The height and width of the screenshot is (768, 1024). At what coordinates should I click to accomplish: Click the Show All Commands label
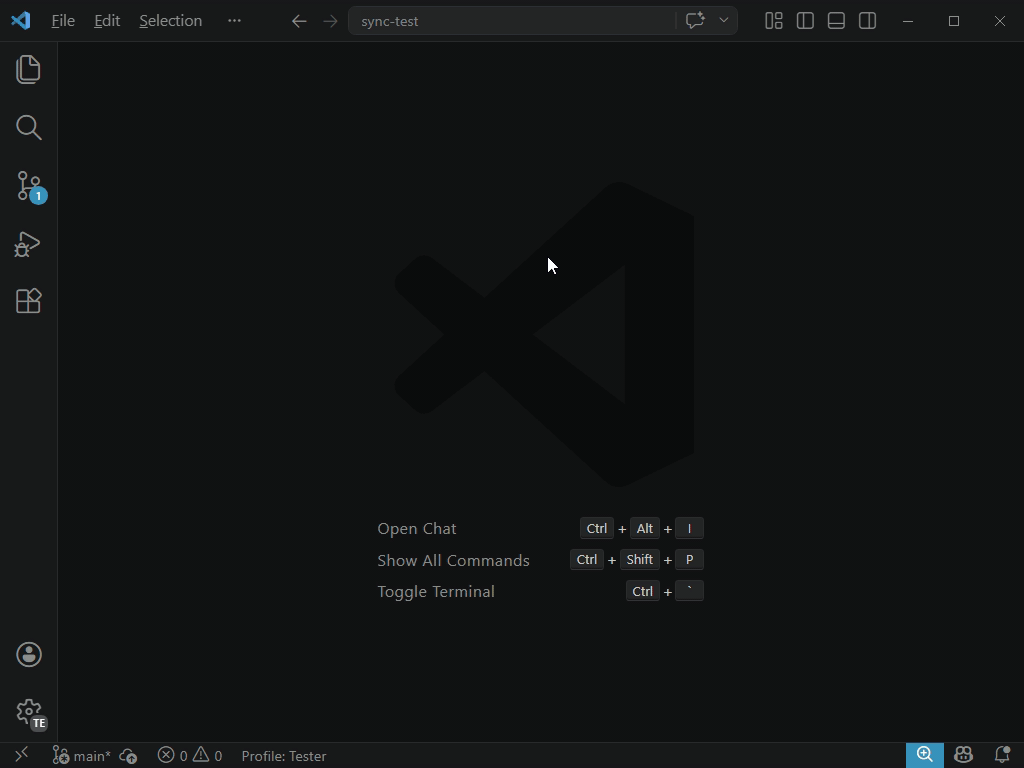(453, 560)
